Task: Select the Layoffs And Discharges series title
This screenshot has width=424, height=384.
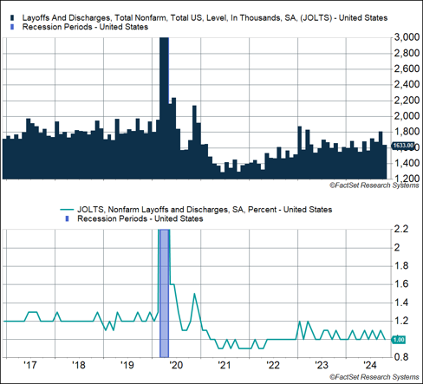Action: [205, 18]
